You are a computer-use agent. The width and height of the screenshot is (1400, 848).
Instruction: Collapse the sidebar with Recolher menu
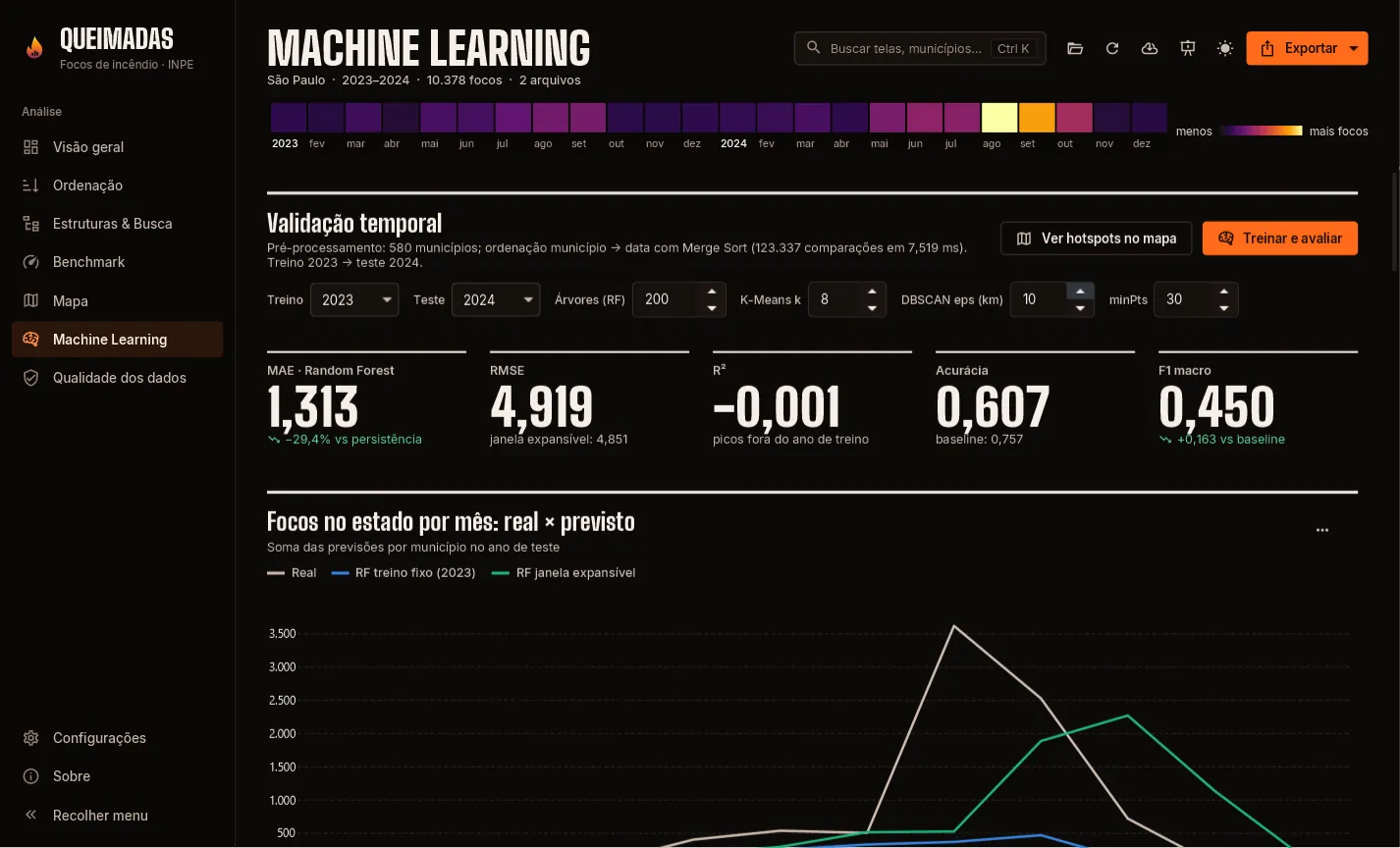118,815
